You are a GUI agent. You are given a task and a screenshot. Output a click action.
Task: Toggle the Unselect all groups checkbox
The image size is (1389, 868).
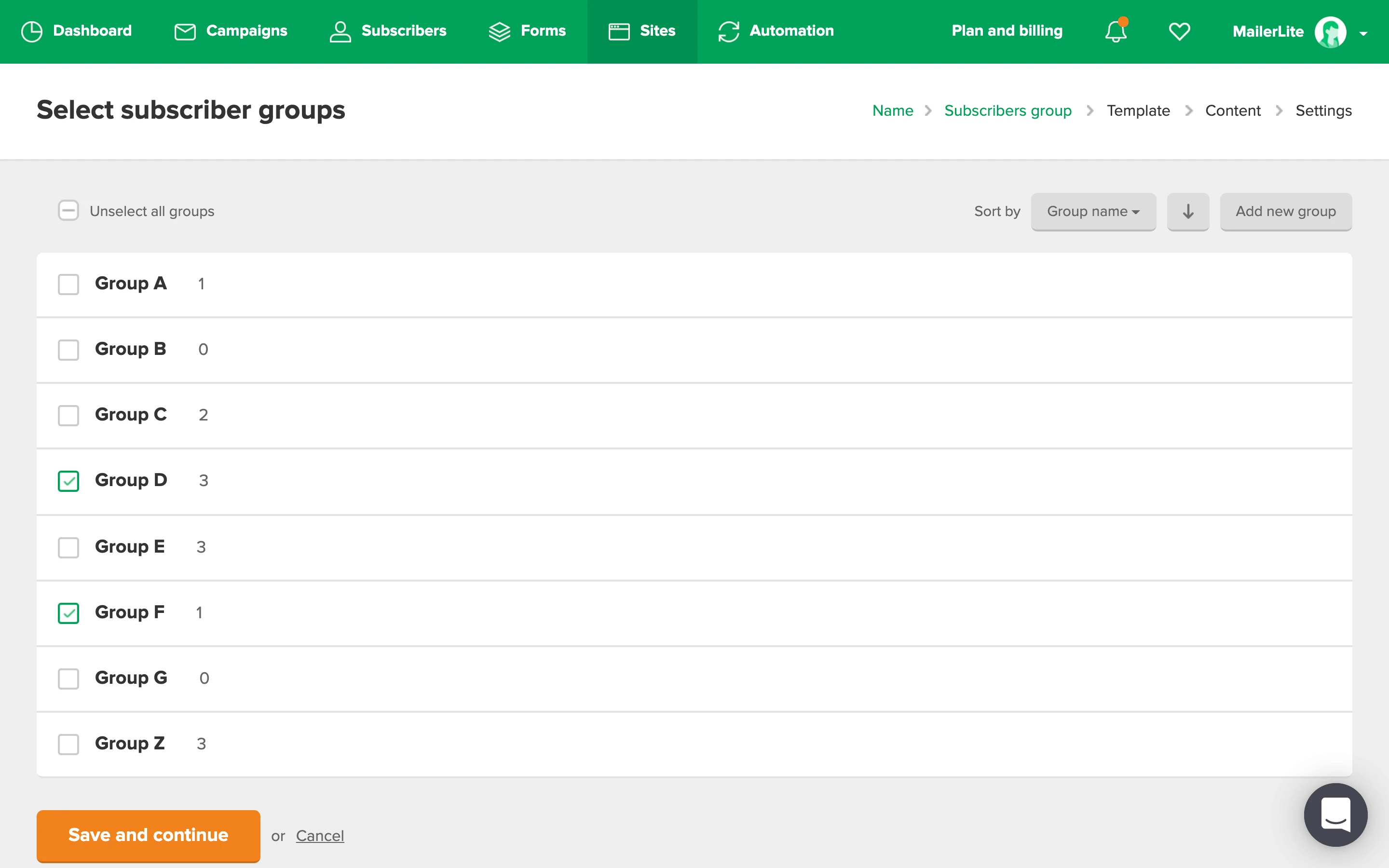(x=68, y=211)
